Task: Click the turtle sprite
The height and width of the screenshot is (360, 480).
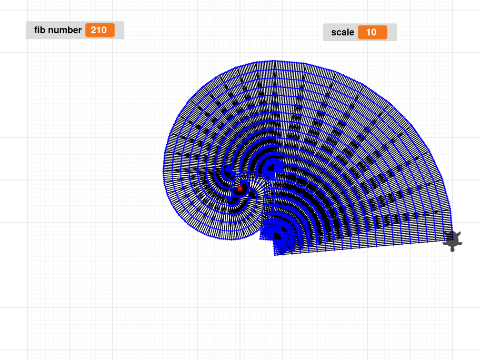Action: tap(453, 241)
